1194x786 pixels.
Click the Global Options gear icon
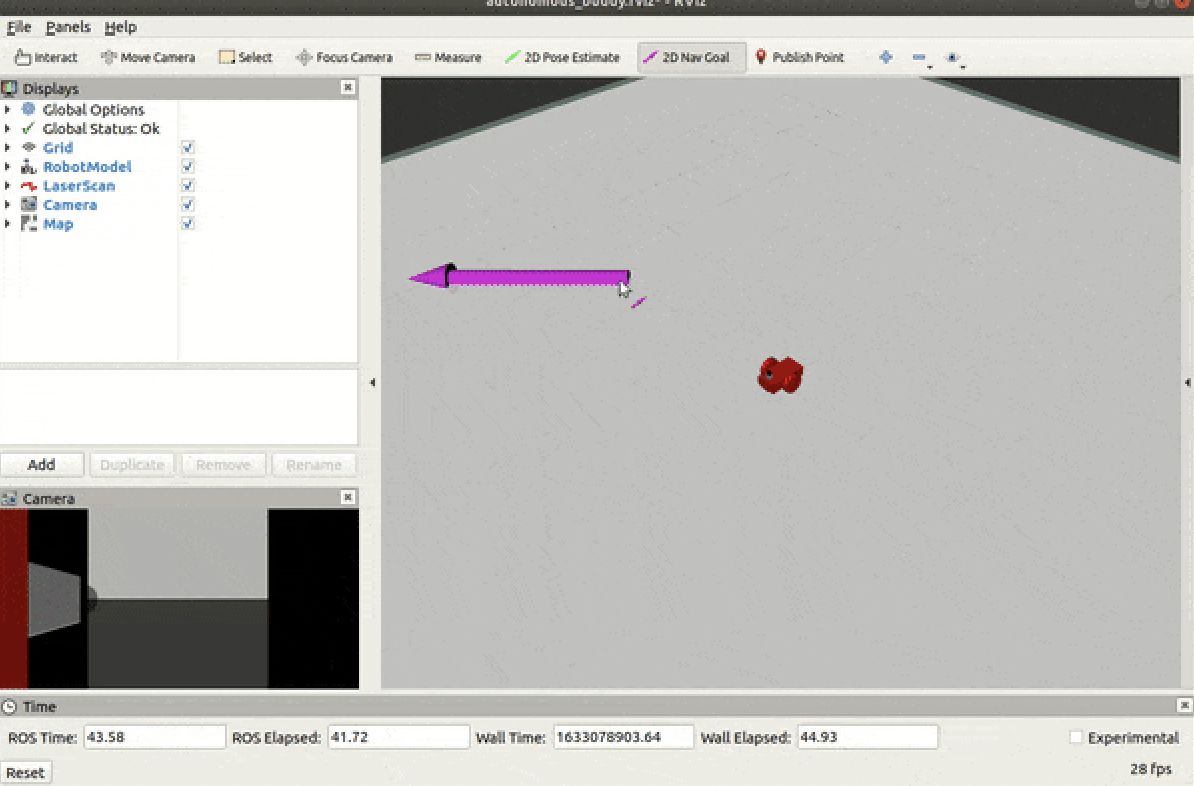(29, 109)
